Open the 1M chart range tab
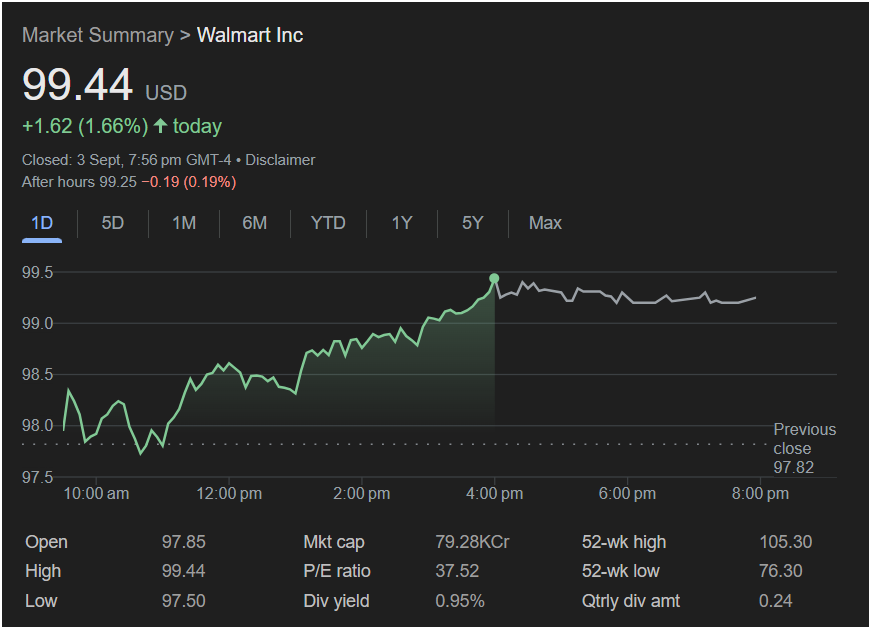The width and height of the screenshot is (871, 629). pyautogui.click(x=184, y=223)
